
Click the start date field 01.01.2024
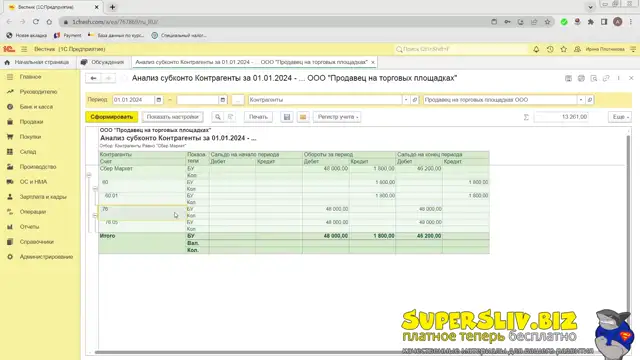[133, 100]
